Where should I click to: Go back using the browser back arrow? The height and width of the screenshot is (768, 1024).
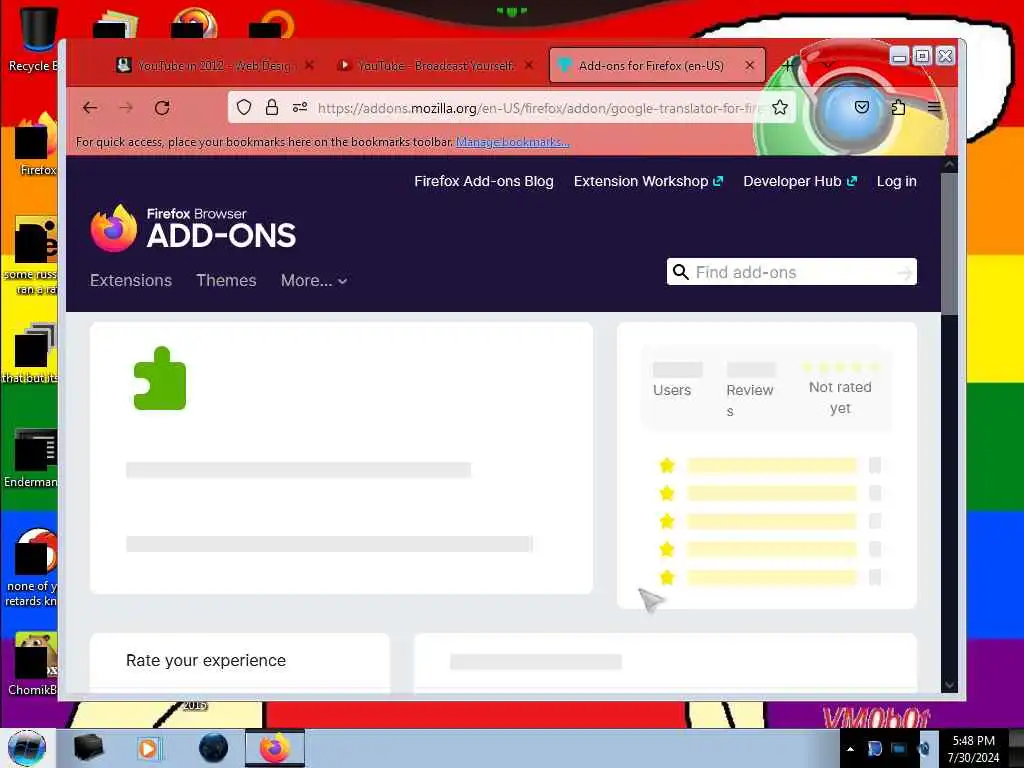90,108
